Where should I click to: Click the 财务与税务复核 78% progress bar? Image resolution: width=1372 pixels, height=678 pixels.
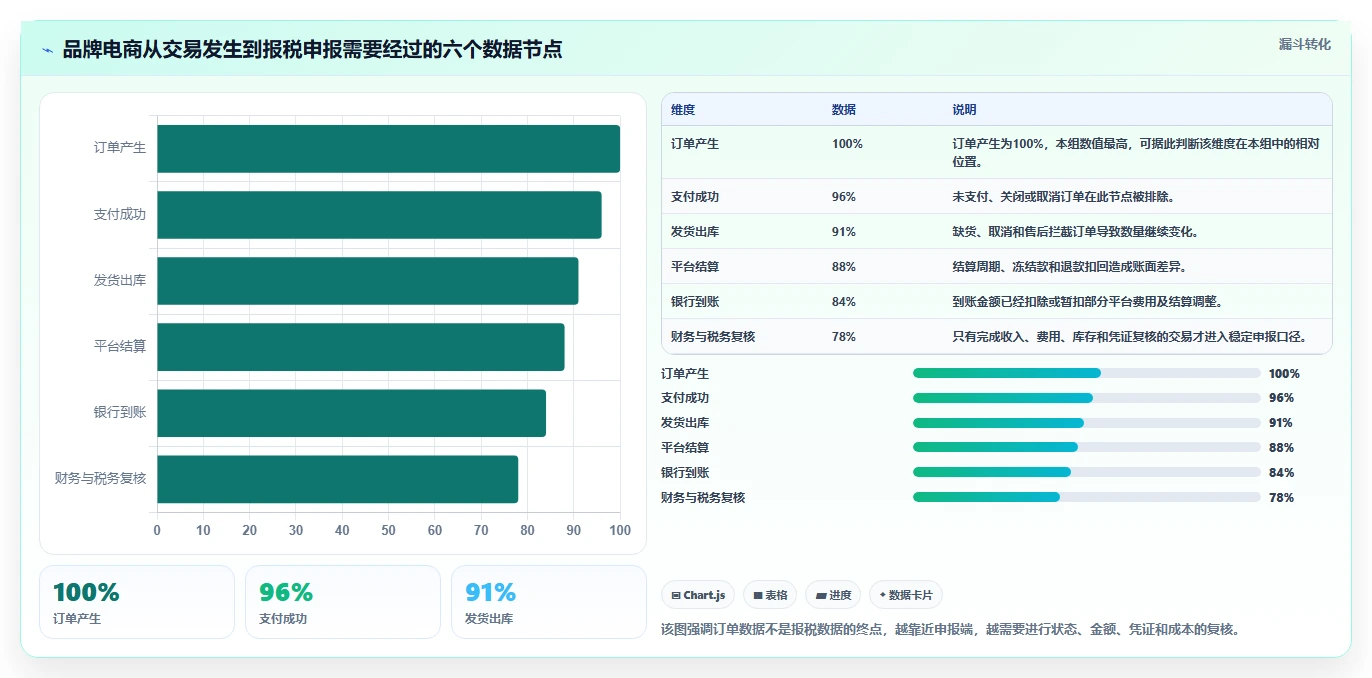[1086, 497]
